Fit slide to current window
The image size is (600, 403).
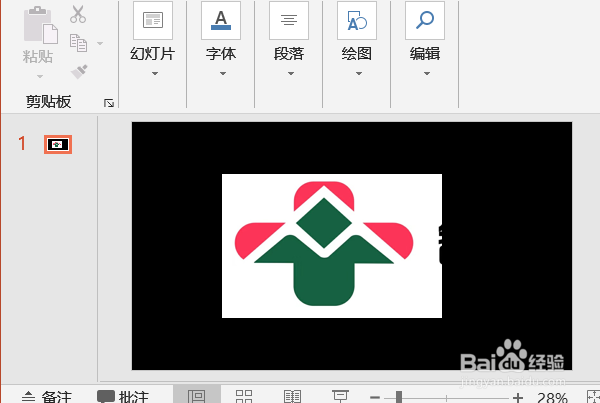(593, 397)
